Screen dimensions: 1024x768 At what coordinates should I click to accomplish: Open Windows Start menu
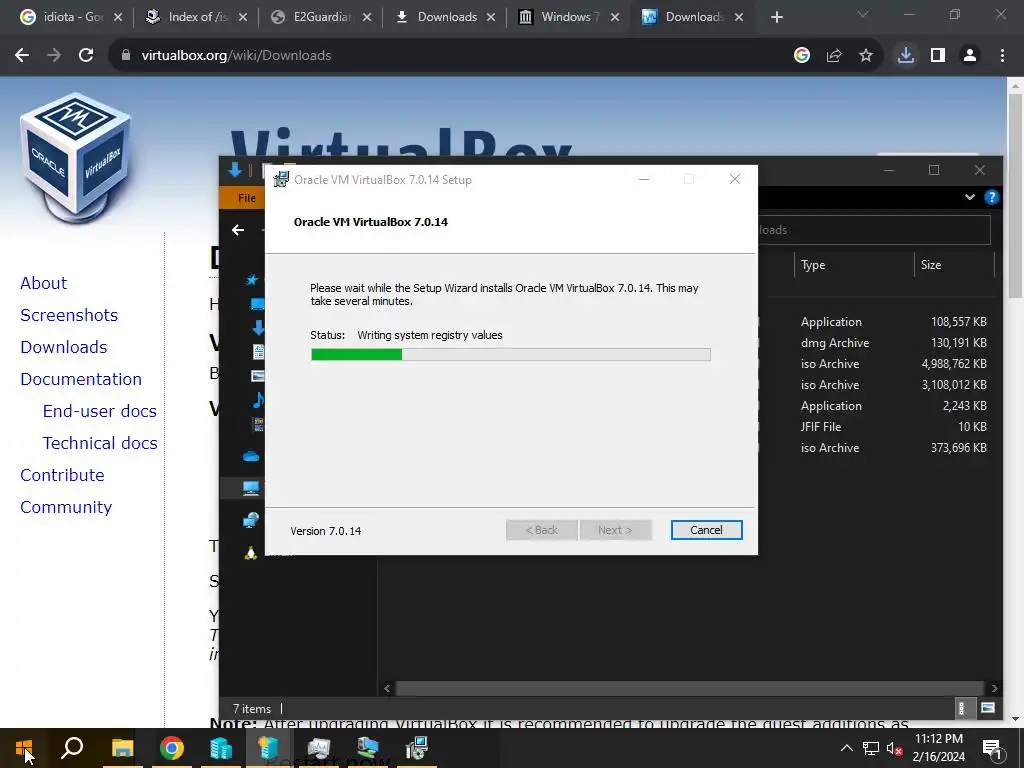click(24, 748)
